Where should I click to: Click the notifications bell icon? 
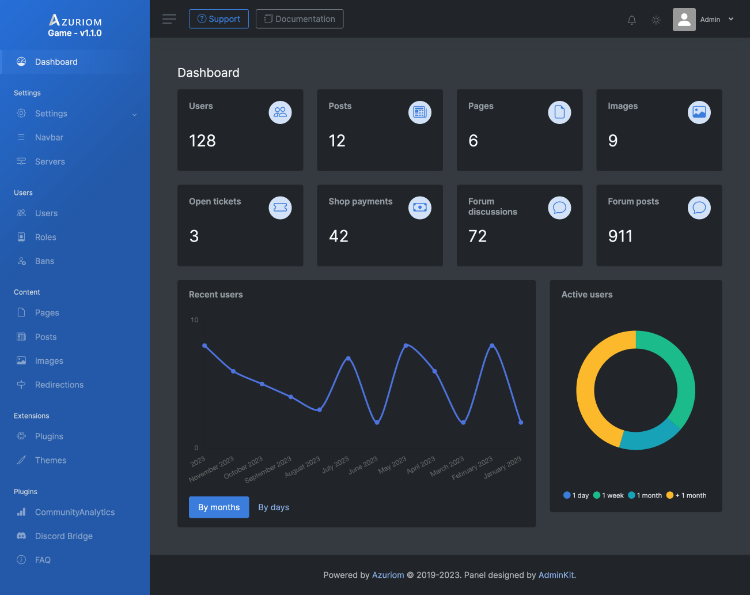pyautogui.click(x=631, y=20)
